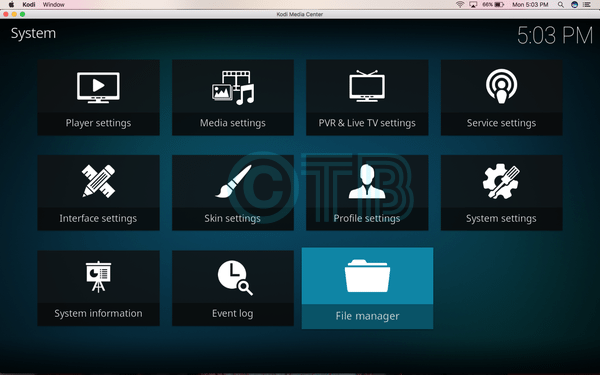The width and height of the screenshot is (600, 375).
Task: Open System information presentation icon
Action: click(x=98, y=277)
